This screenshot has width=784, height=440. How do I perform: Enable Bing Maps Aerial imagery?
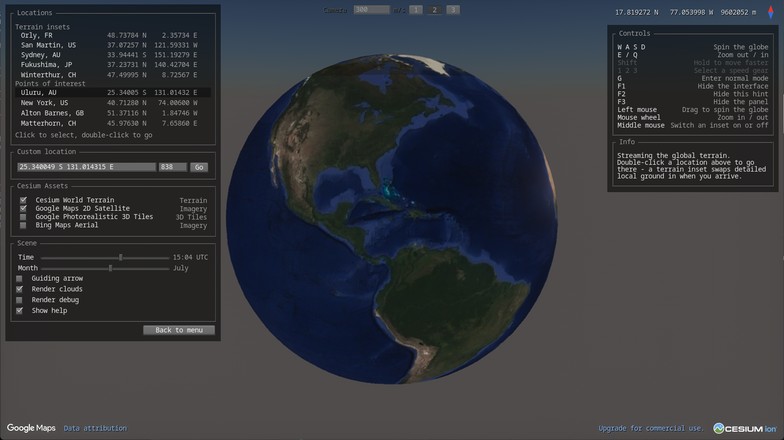tap(23, 226)
